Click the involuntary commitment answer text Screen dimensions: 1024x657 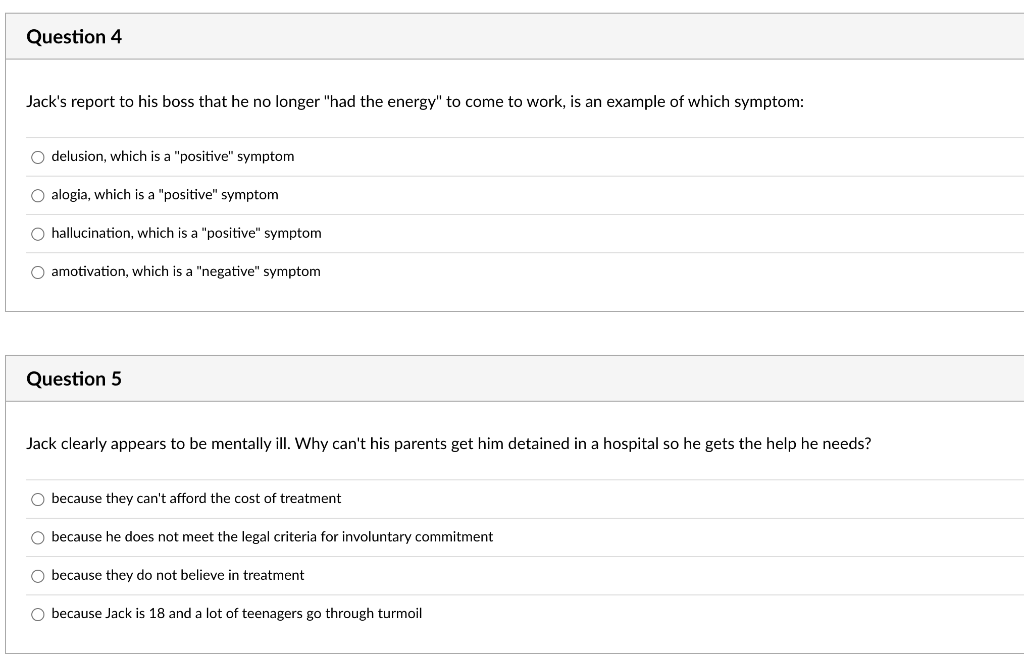272,537
